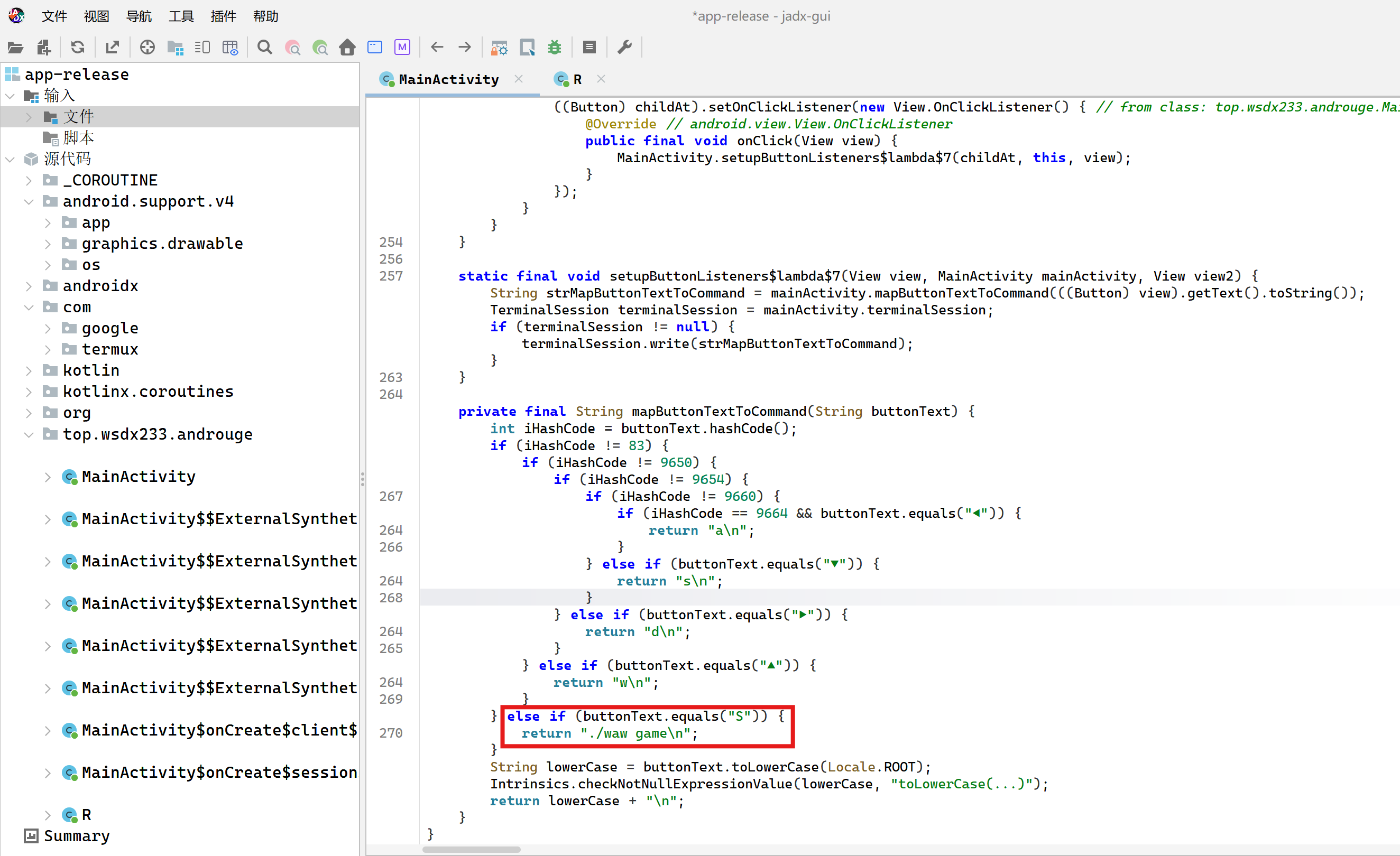Open the 工具 menu

point(181,16)
